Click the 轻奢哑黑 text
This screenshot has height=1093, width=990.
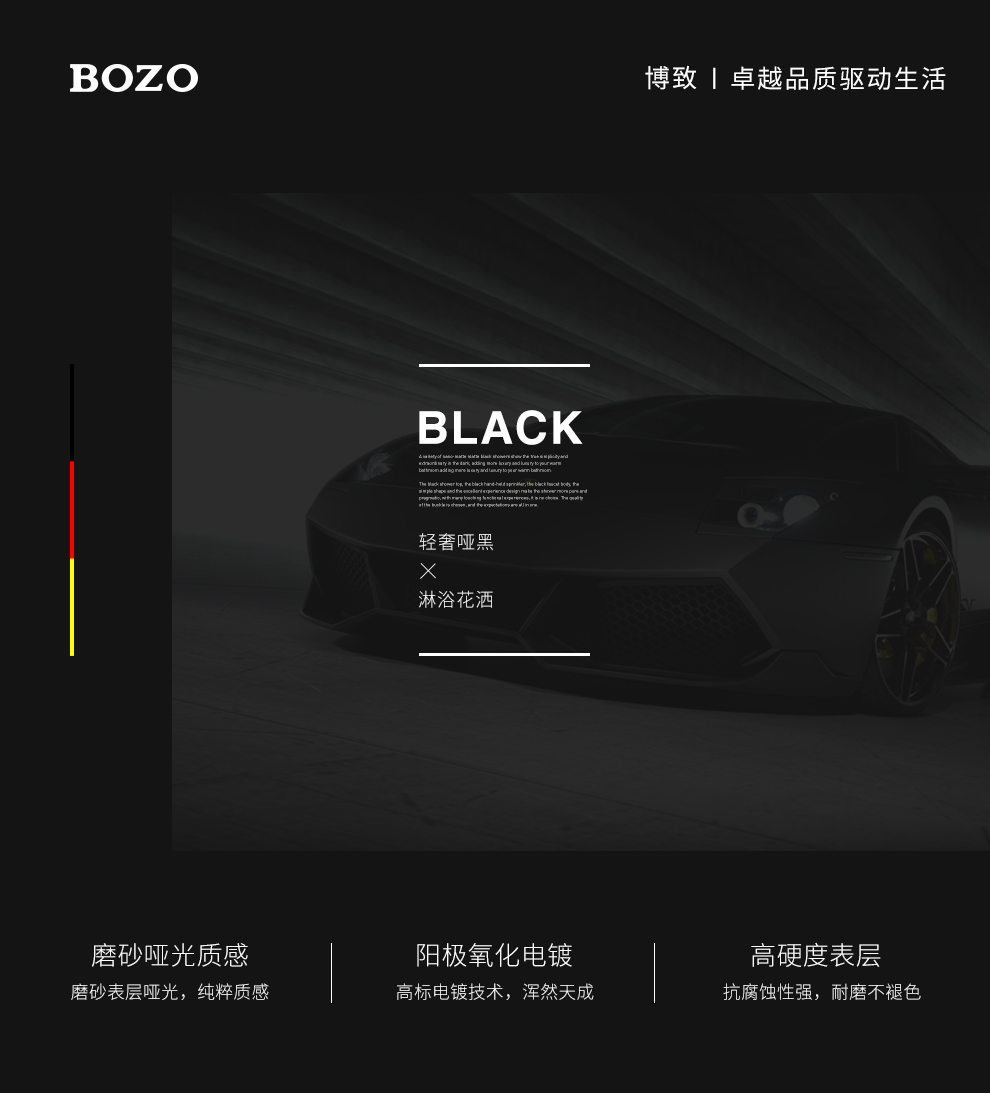pos(456,542)
